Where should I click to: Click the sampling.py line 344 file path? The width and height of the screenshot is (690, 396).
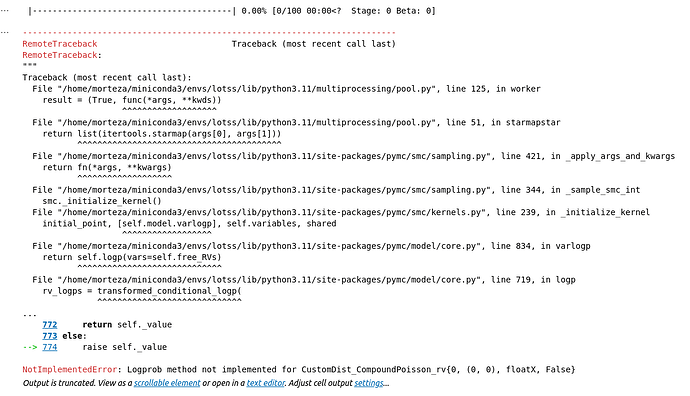coord(273,190)
